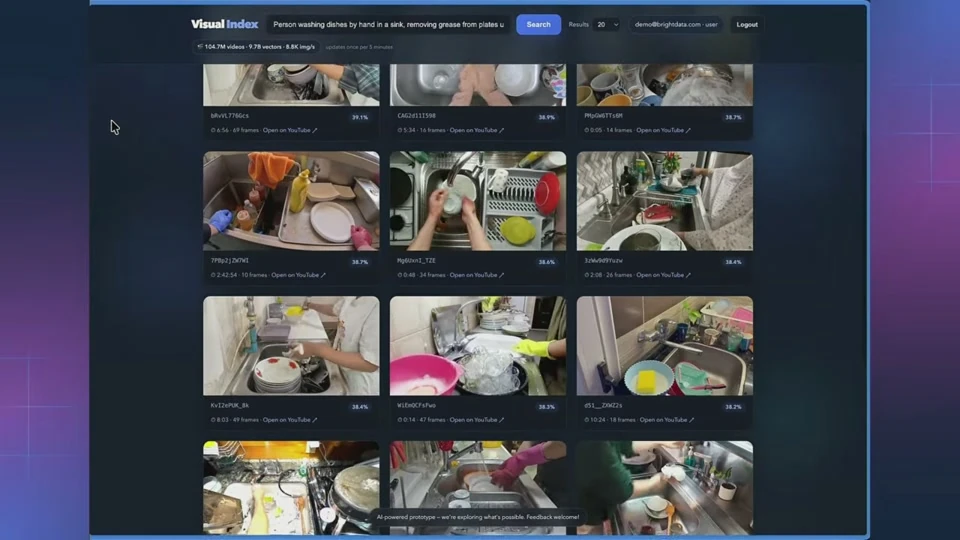960x540 pixels.
Task: Click the 39.1% similarity score badge
Action: tap(360, 117)
